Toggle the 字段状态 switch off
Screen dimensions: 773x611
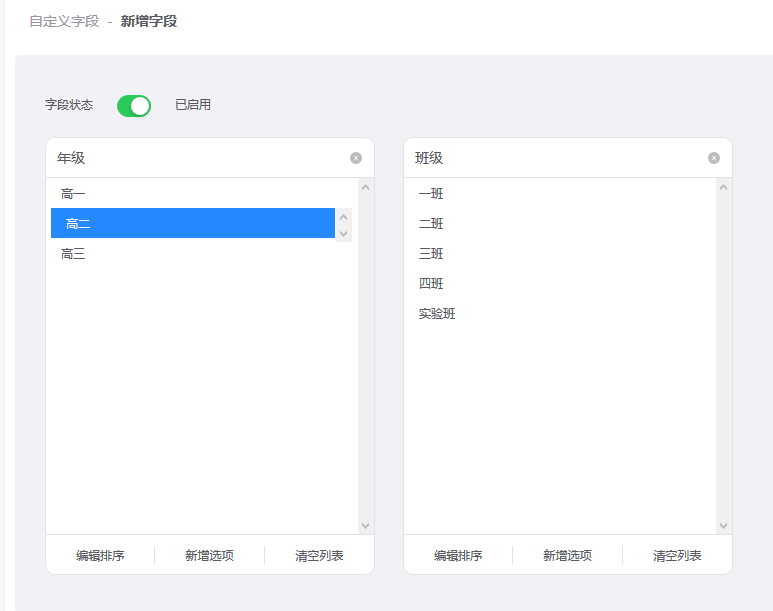coord(134,106)
